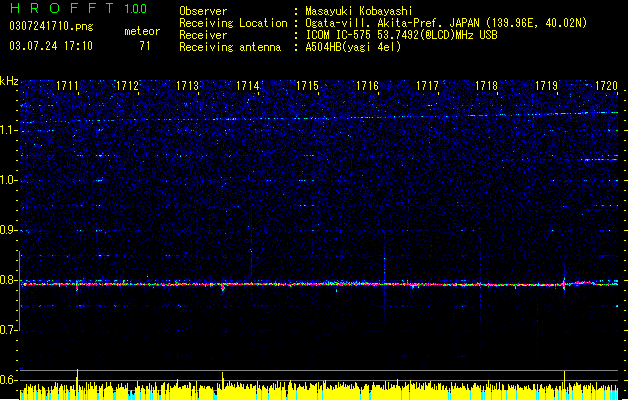This screenshot has width=629, height=400.
Task: Click the 1711 time marker
Action: 67,86
